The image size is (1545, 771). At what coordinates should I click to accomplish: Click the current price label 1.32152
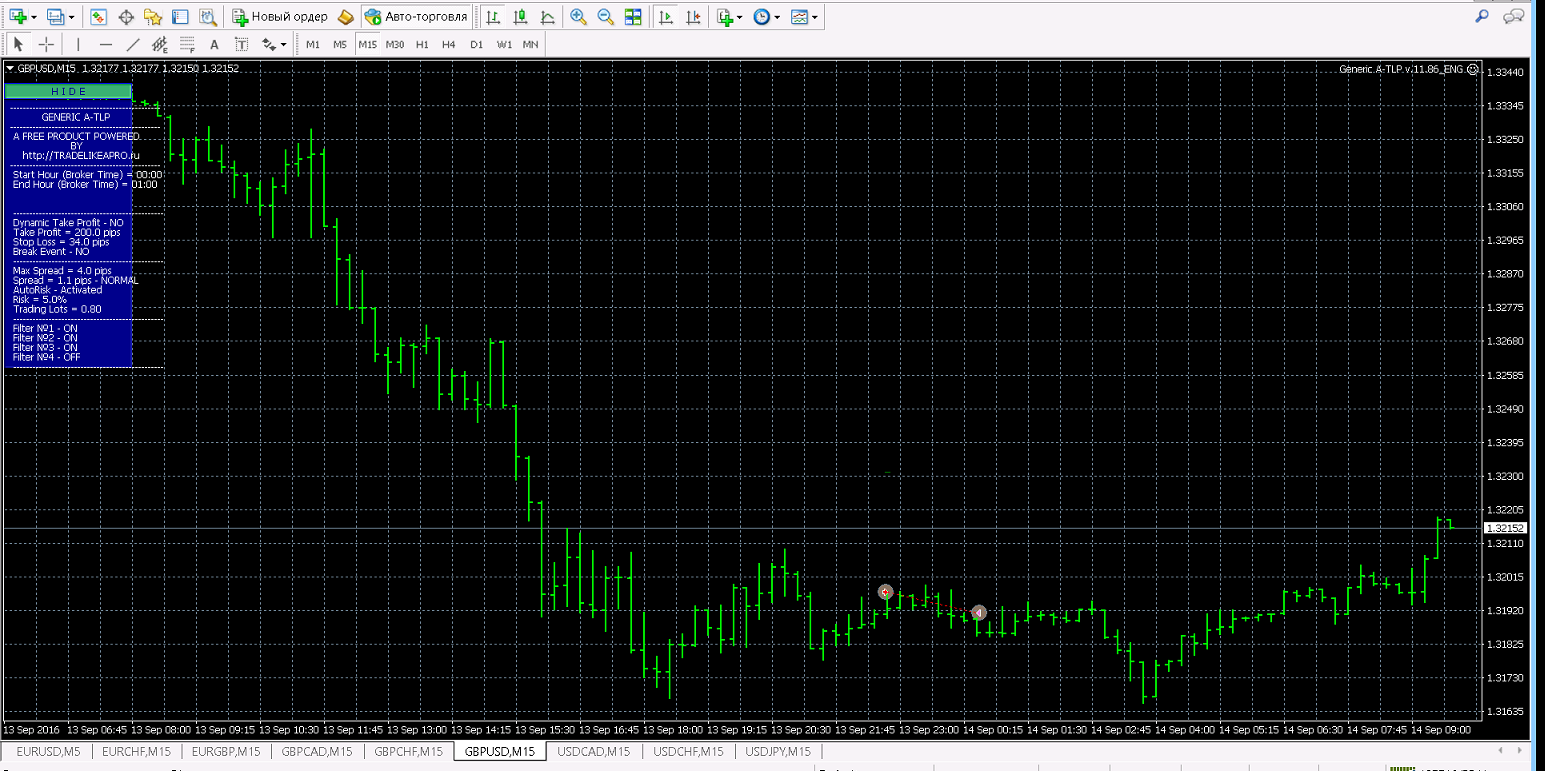tap(1505, 528)
